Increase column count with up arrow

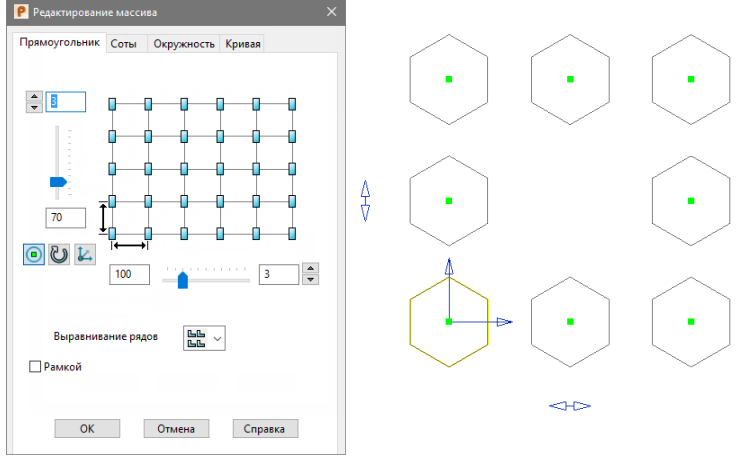pos(310,268)
